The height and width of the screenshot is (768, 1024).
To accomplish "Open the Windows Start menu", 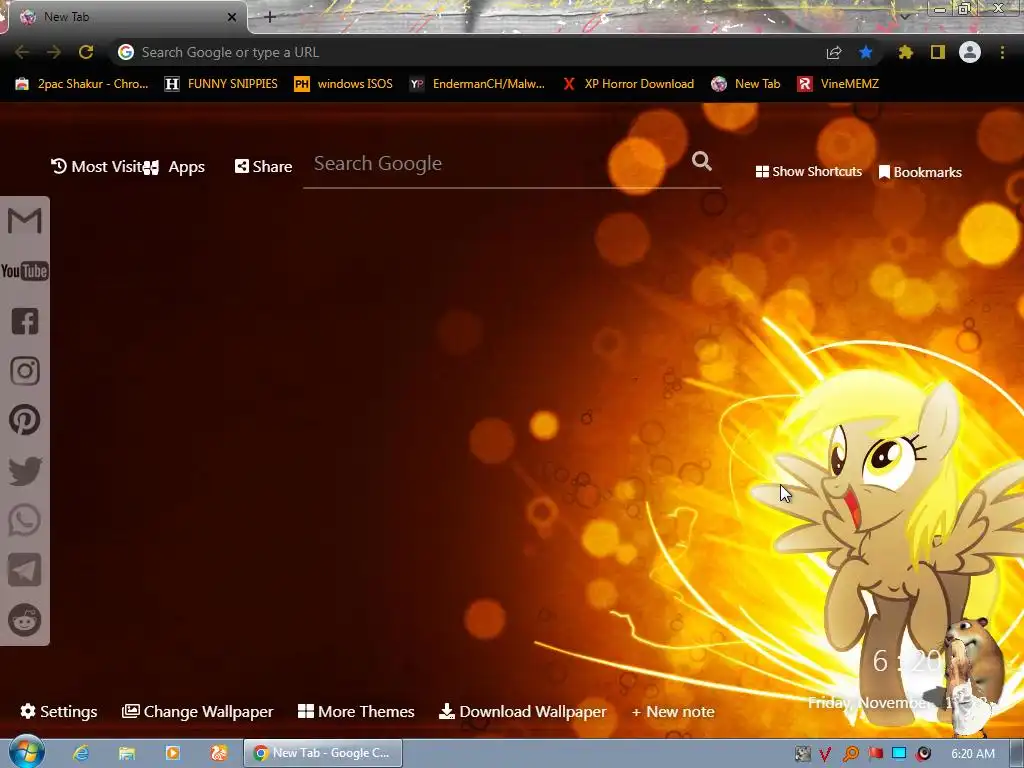I will point(26,752).
